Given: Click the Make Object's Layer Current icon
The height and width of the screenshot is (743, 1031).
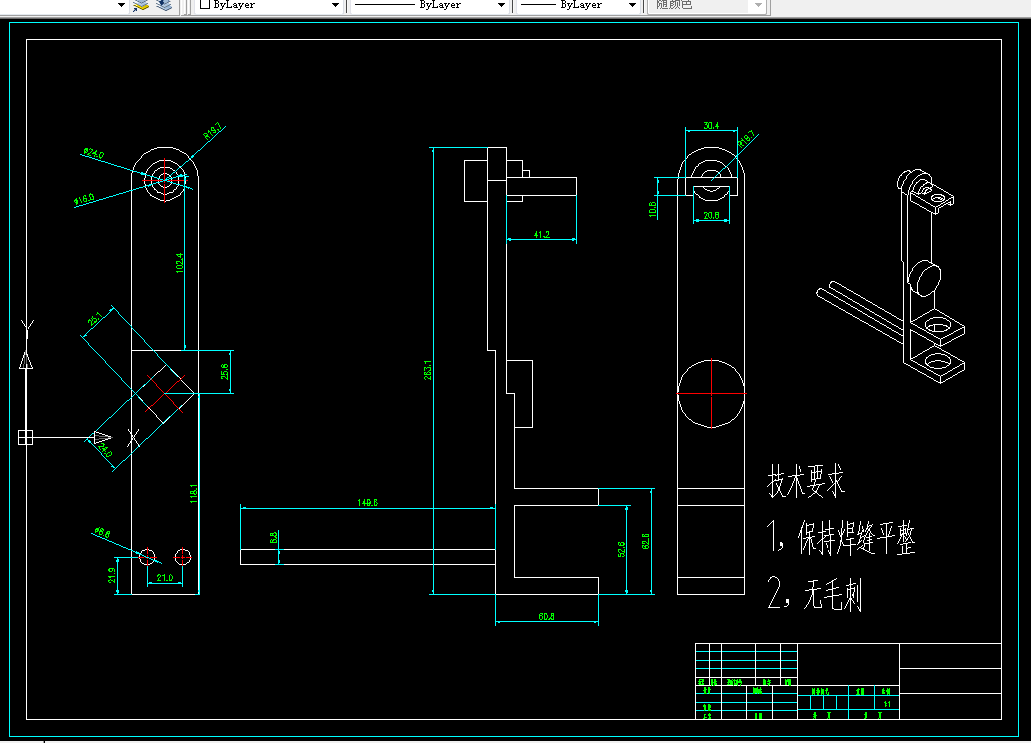Looking at the screenshot, I should [141, 5].
